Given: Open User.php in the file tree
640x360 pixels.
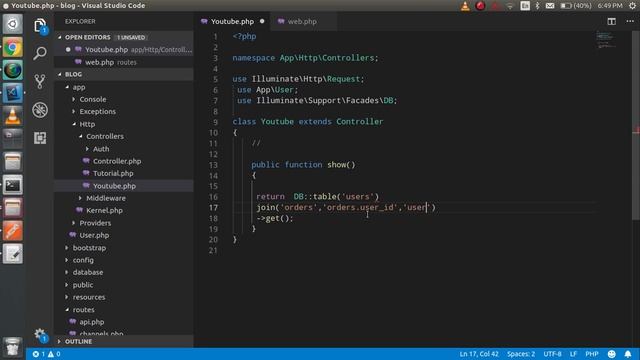Looking at the screenshot, I should pyautogui.click(x=94, y=235).
